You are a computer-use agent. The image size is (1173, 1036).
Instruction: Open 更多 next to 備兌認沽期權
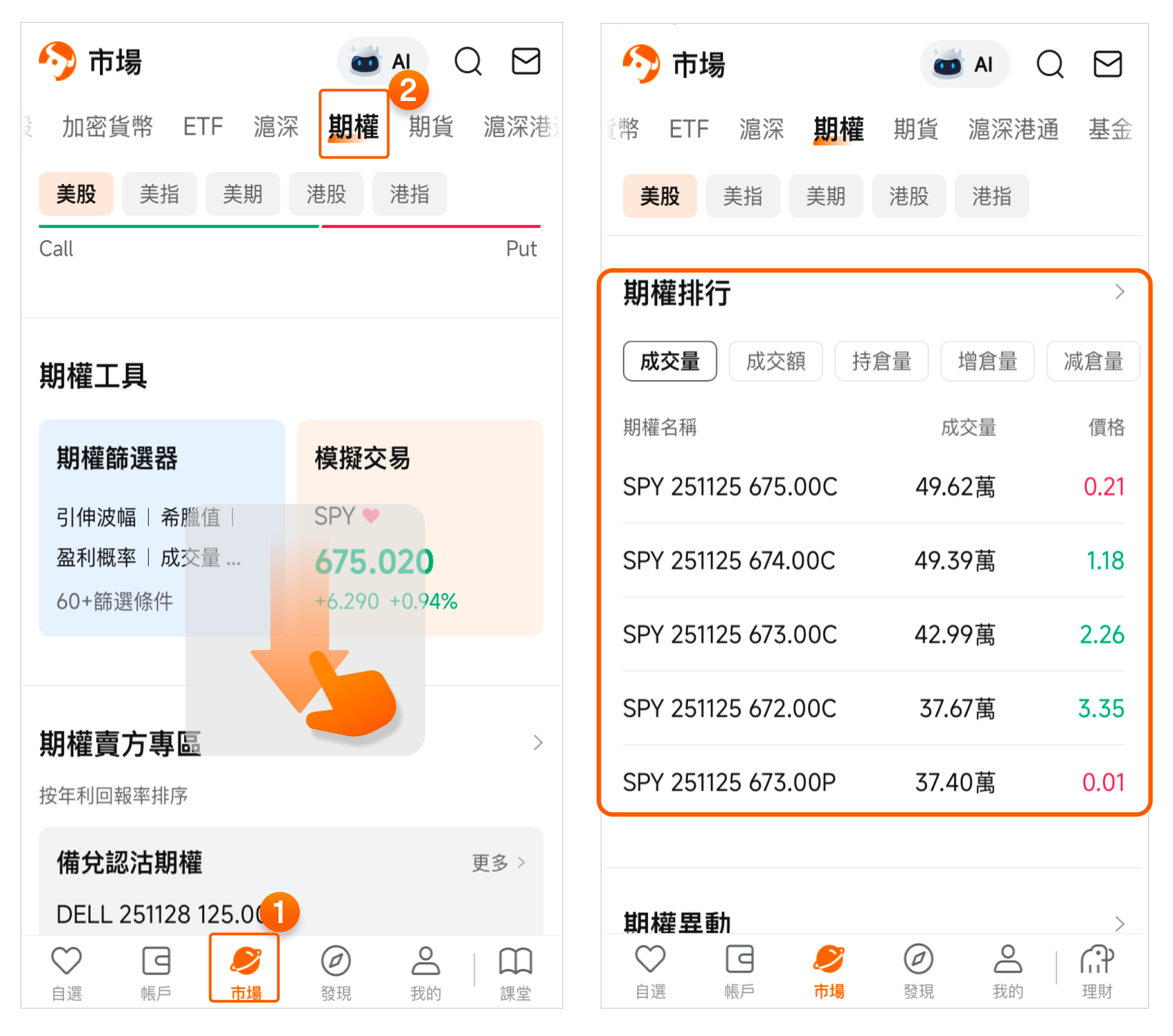point(497,862)
